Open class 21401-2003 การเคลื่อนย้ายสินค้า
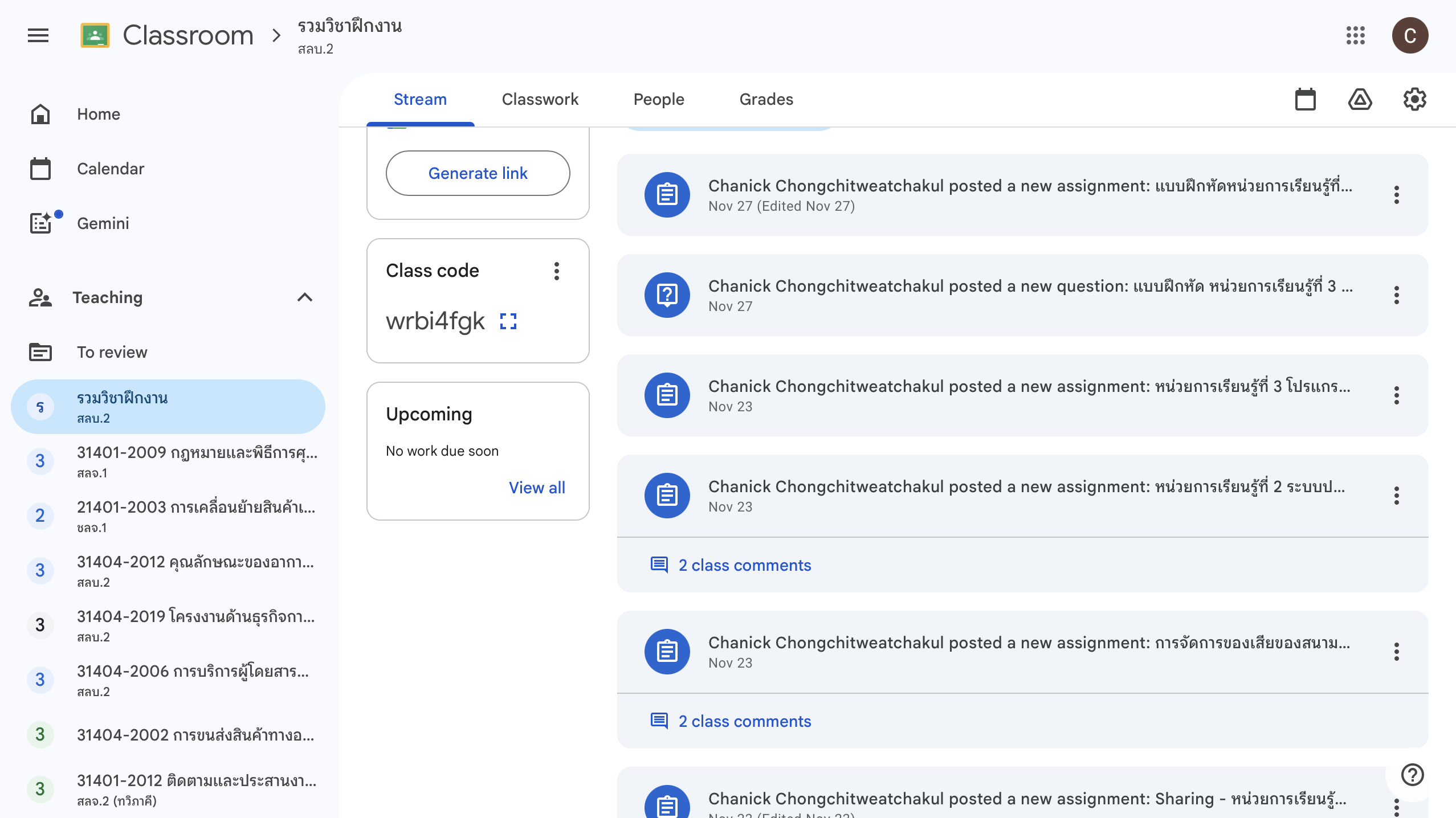The image size is (1456, 818). pos(168,516)
